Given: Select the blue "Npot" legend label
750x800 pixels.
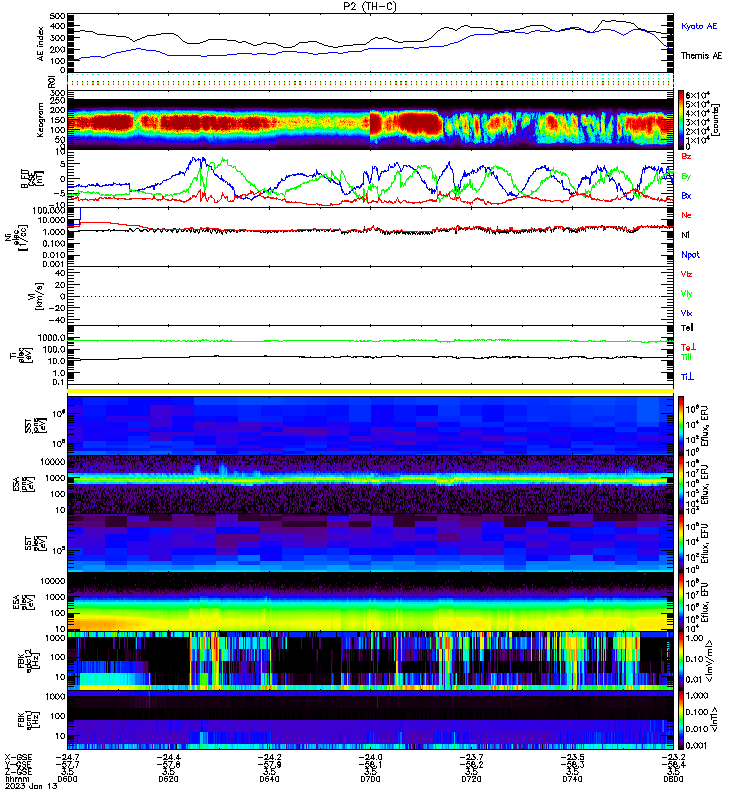Looking at the screenshot, I should coord(690,255).
